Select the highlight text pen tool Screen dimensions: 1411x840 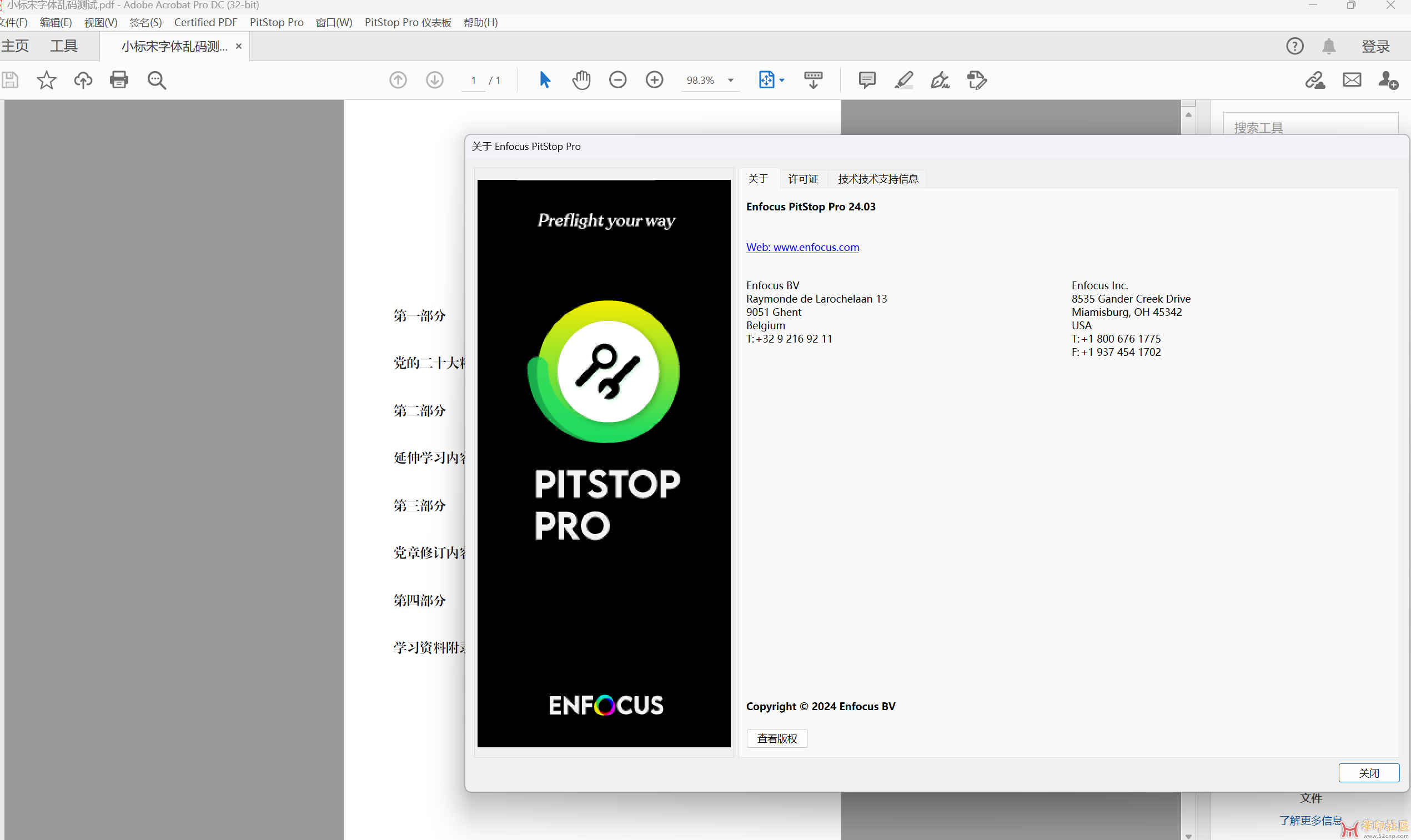(904, 80)
